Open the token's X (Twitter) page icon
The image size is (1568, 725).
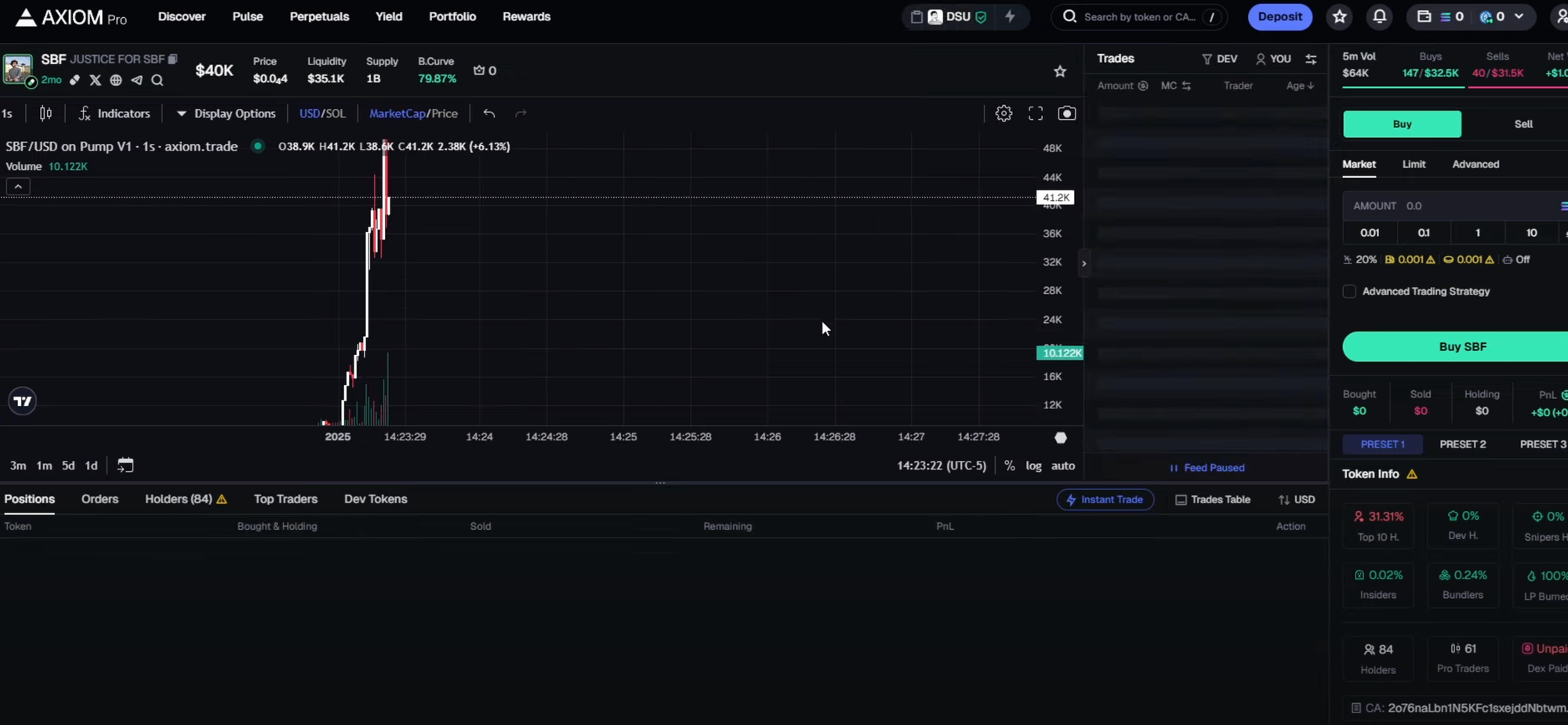(95, 80)
